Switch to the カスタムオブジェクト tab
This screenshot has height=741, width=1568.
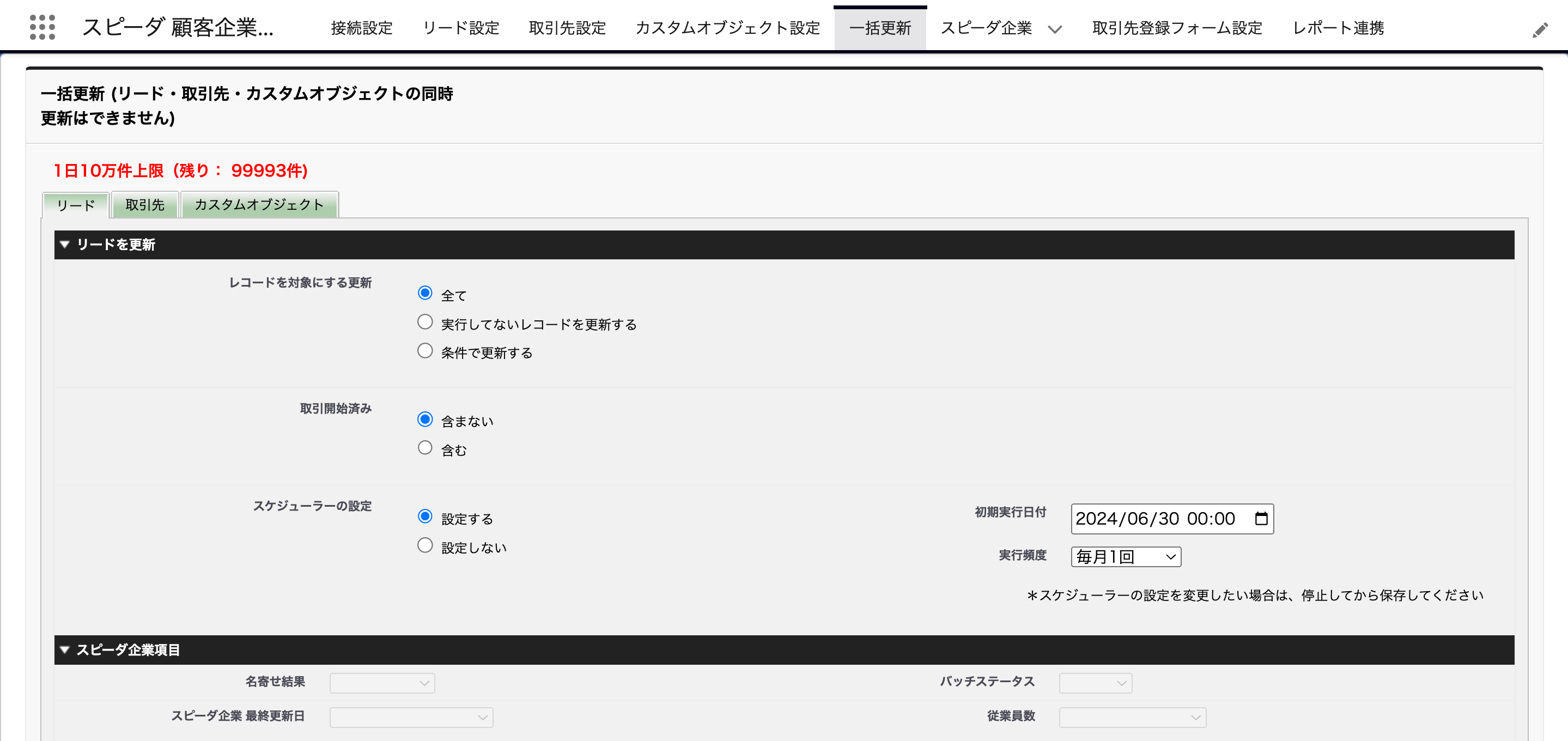pos(260,204)
